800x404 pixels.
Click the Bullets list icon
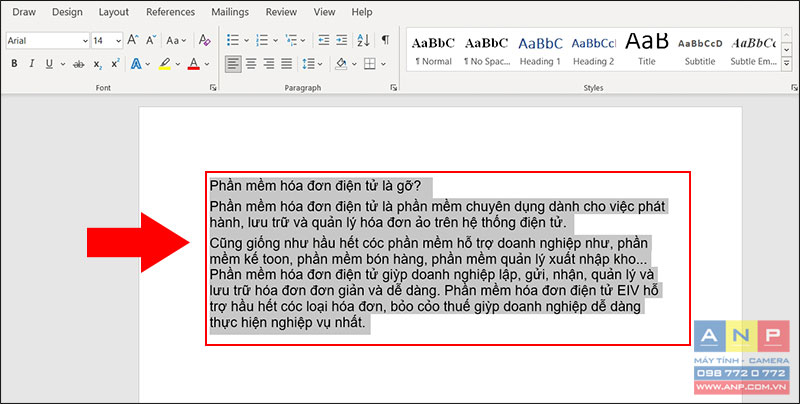click(x=233, y=40)
